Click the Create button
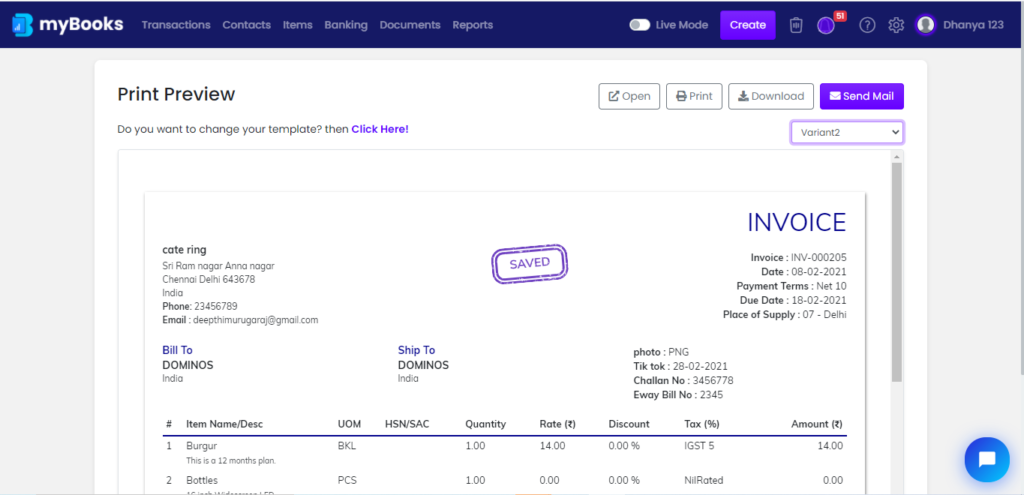 (748, 25)
